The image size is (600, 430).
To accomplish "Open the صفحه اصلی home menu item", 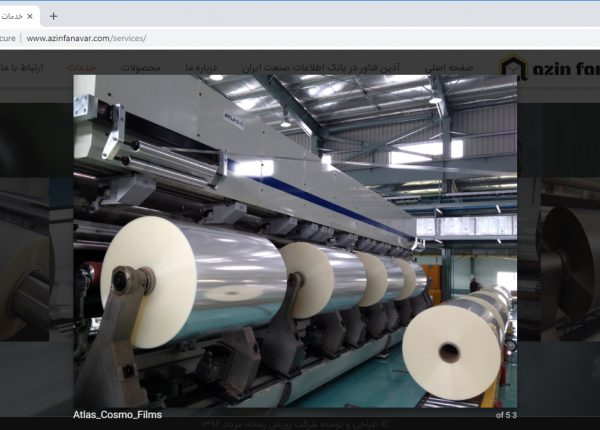I will 449,67.
